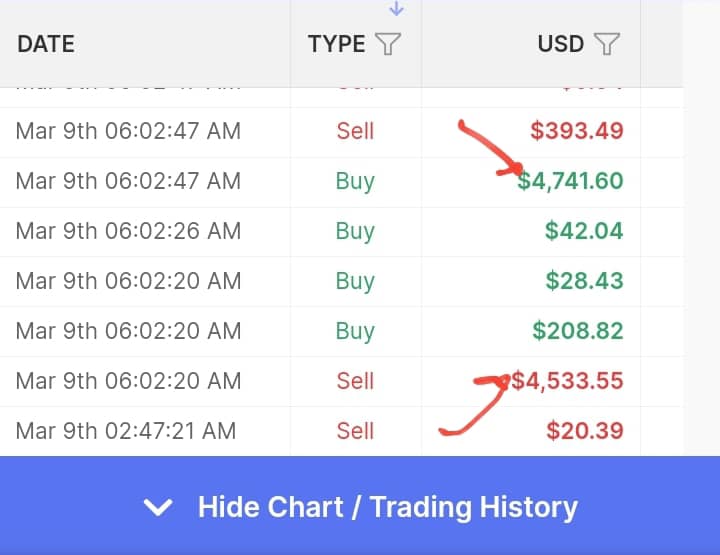Screen dimensions: 720x555
Task: Click Sell type at 06:02:47 AM
Action: [x=355, y=131]
